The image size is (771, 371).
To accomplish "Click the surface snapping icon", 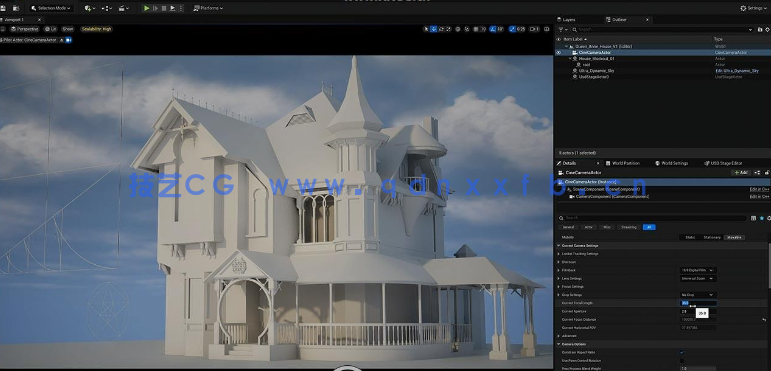I will 467,29.
